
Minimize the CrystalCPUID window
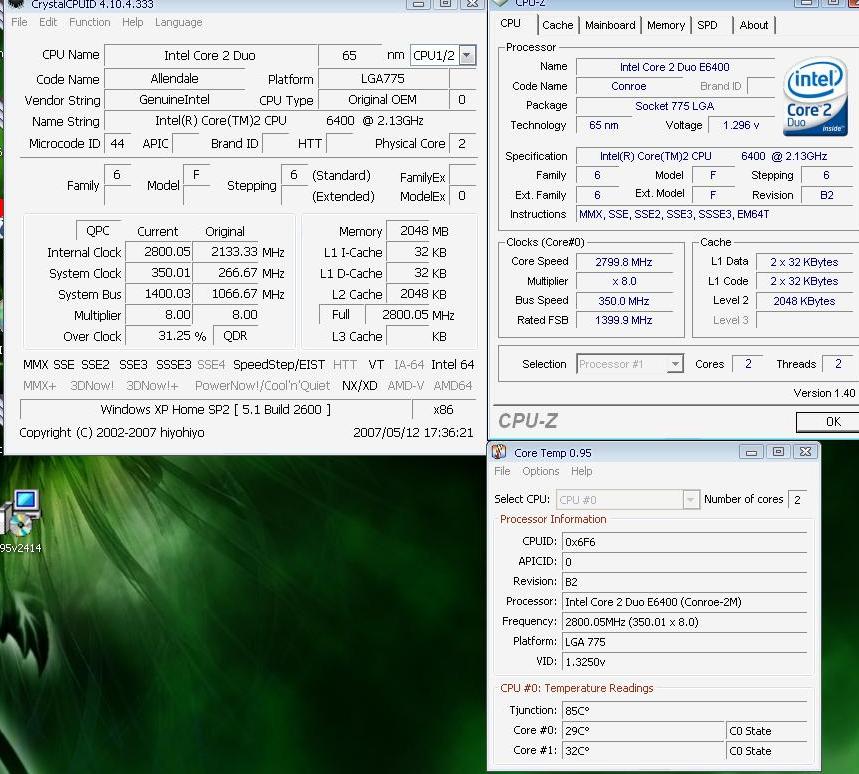[419, 4]
